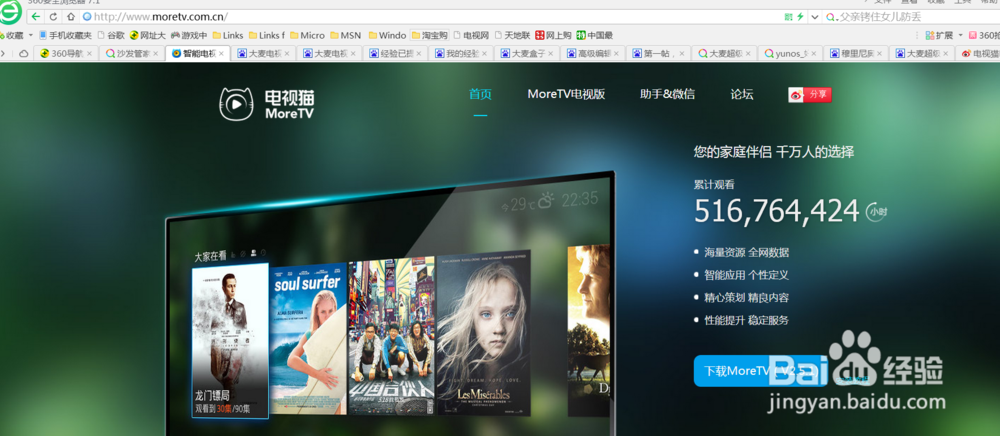Switch to the 360导航 tab
Screen dimensions: 1000x436
point(66,54)
